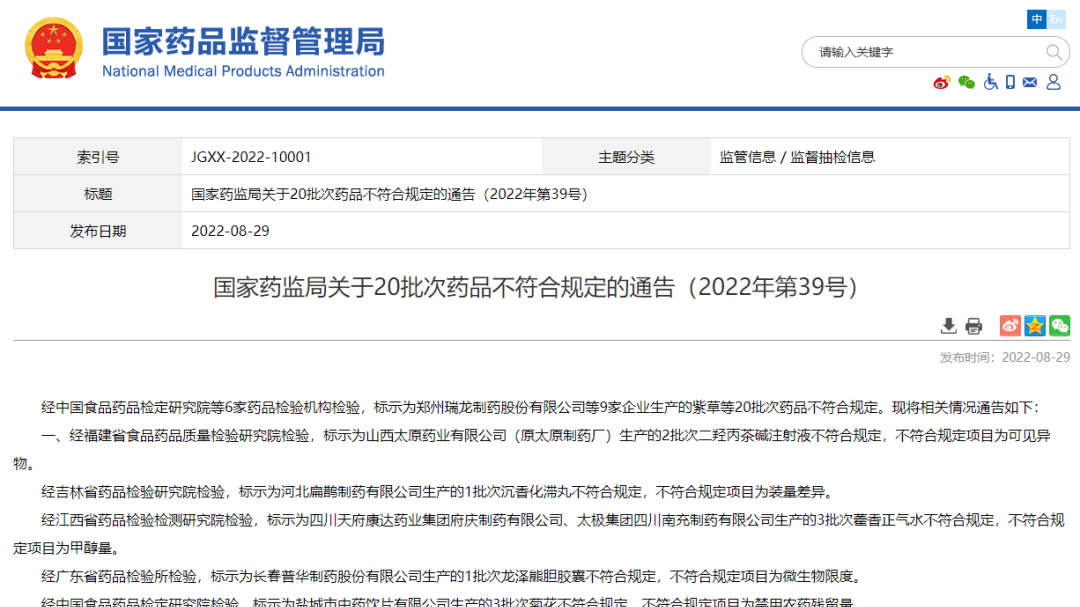Click the national emblem logo

coord(55,49)
